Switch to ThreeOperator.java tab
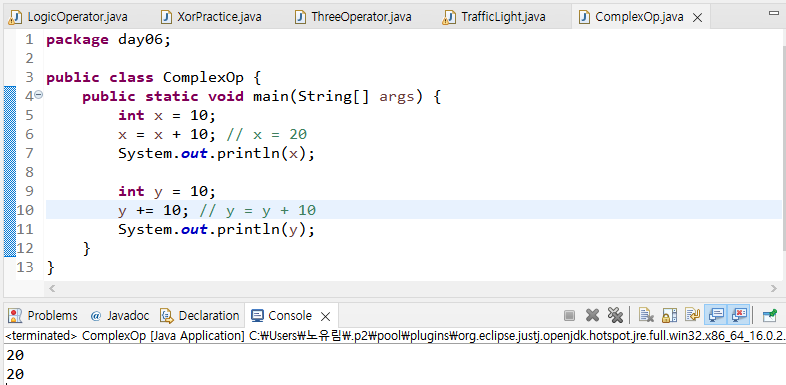The width and height of the screenshot is (786, 385). coord(353,17)
